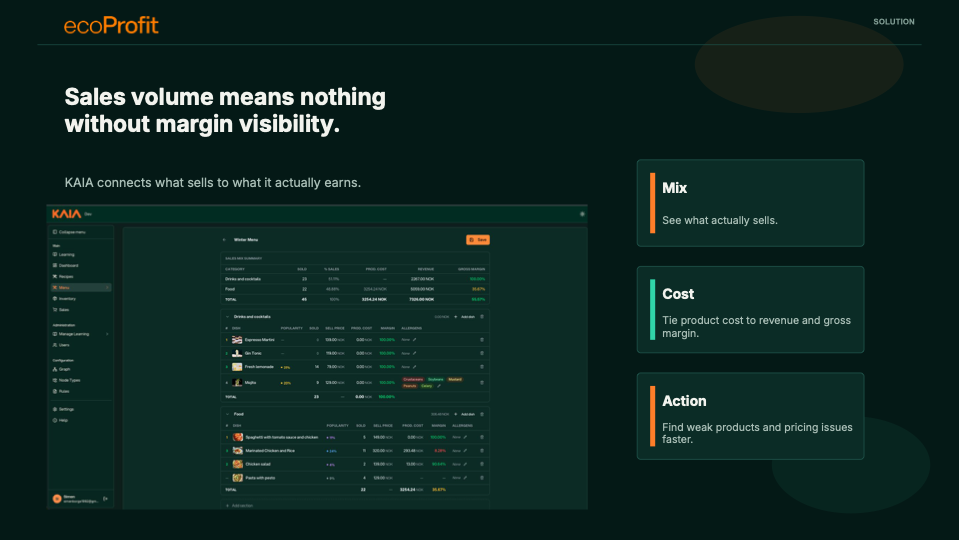Click the Add section button

[x=239, y=506]
